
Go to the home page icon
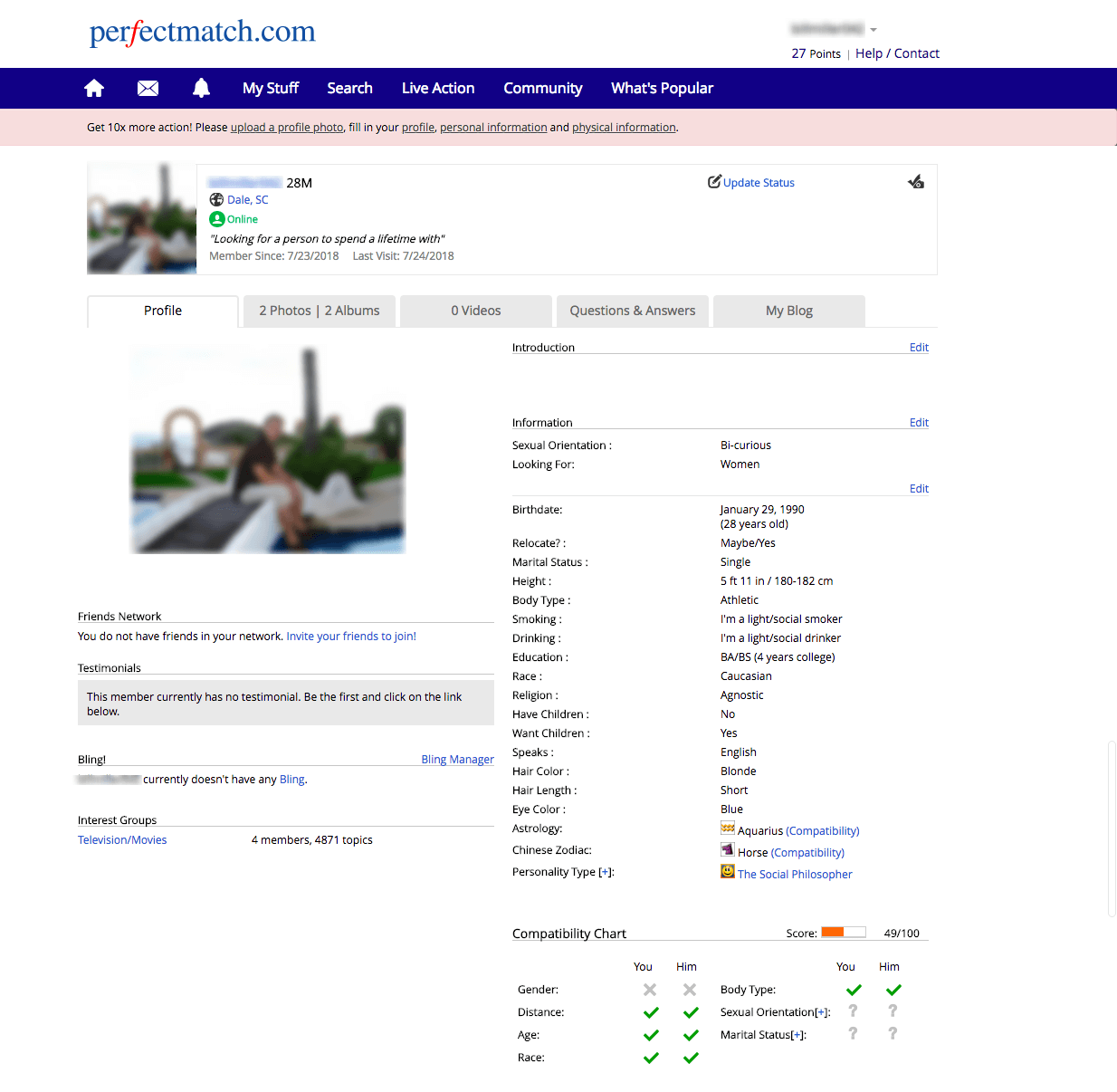click(x=94, y=88)
